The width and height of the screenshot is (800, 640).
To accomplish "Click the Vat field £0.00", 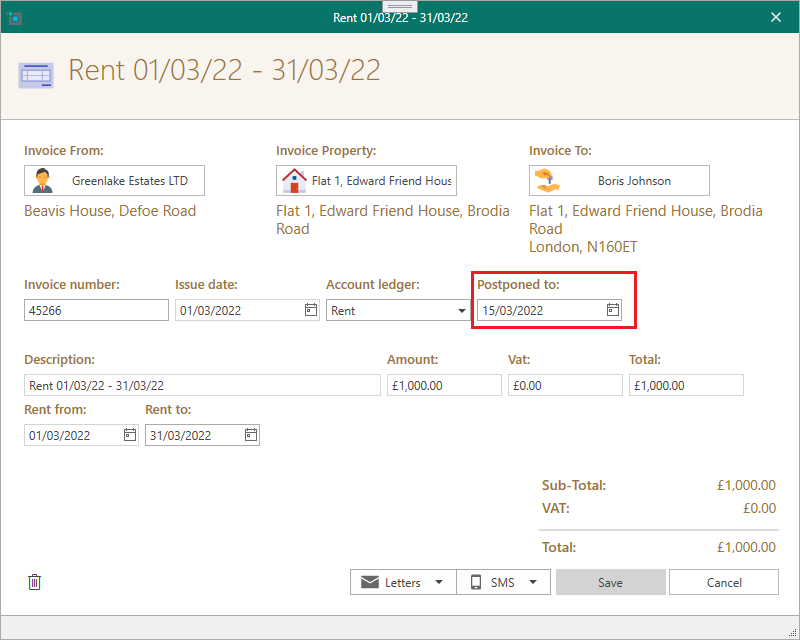I will [565, 385].
